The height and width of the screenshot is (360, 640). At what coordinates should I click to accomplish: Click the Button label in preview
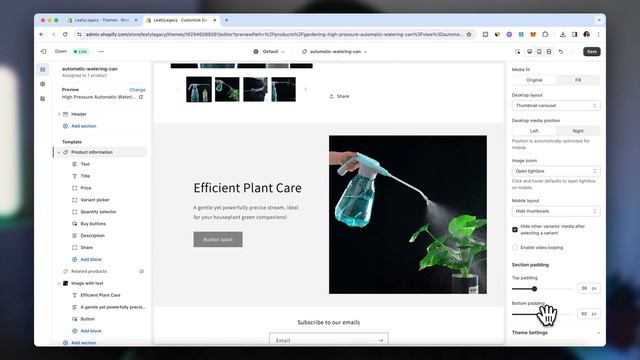tap(218, 240)
